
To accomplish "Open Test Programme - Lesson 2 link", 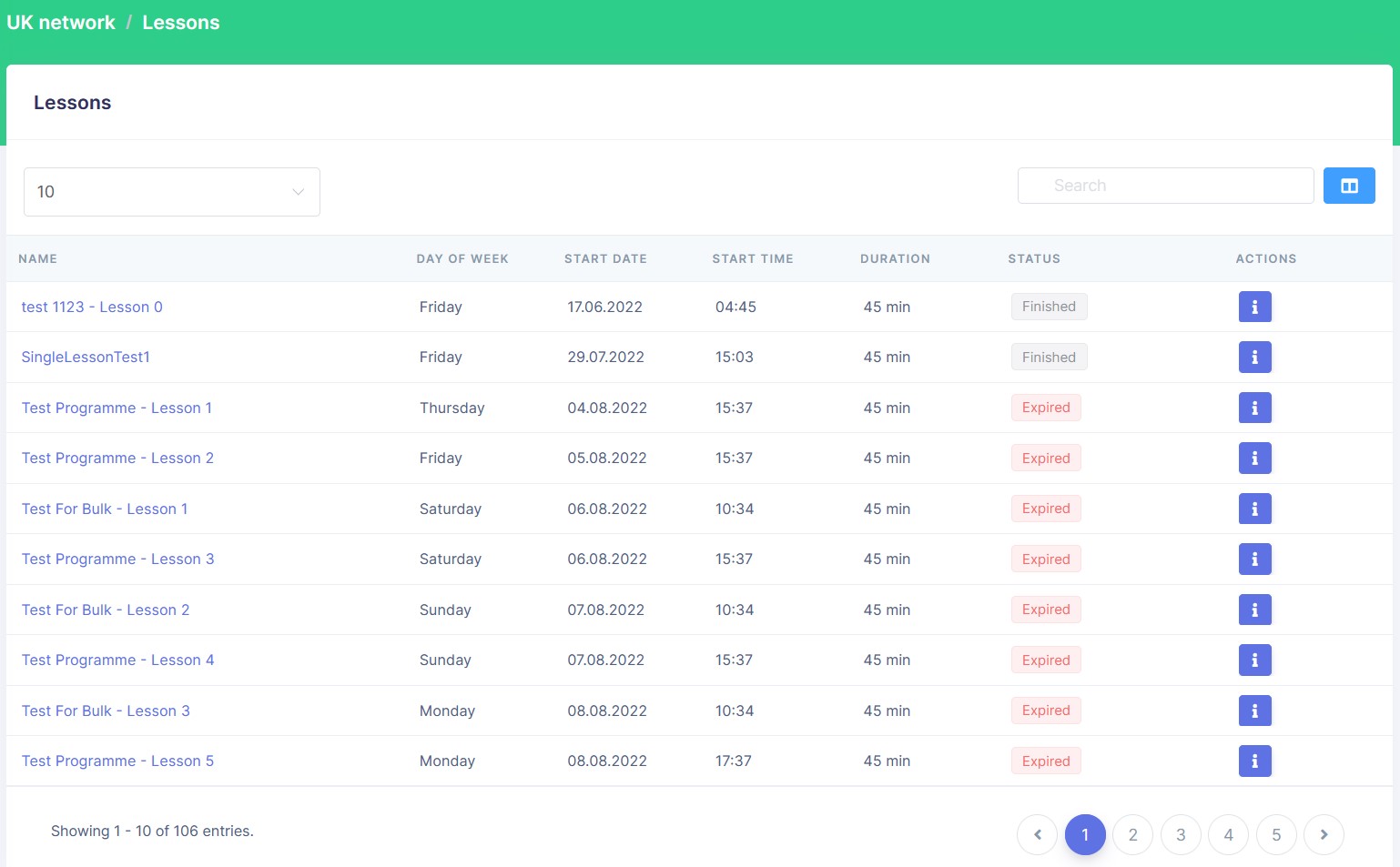I will tap(117, 459).
